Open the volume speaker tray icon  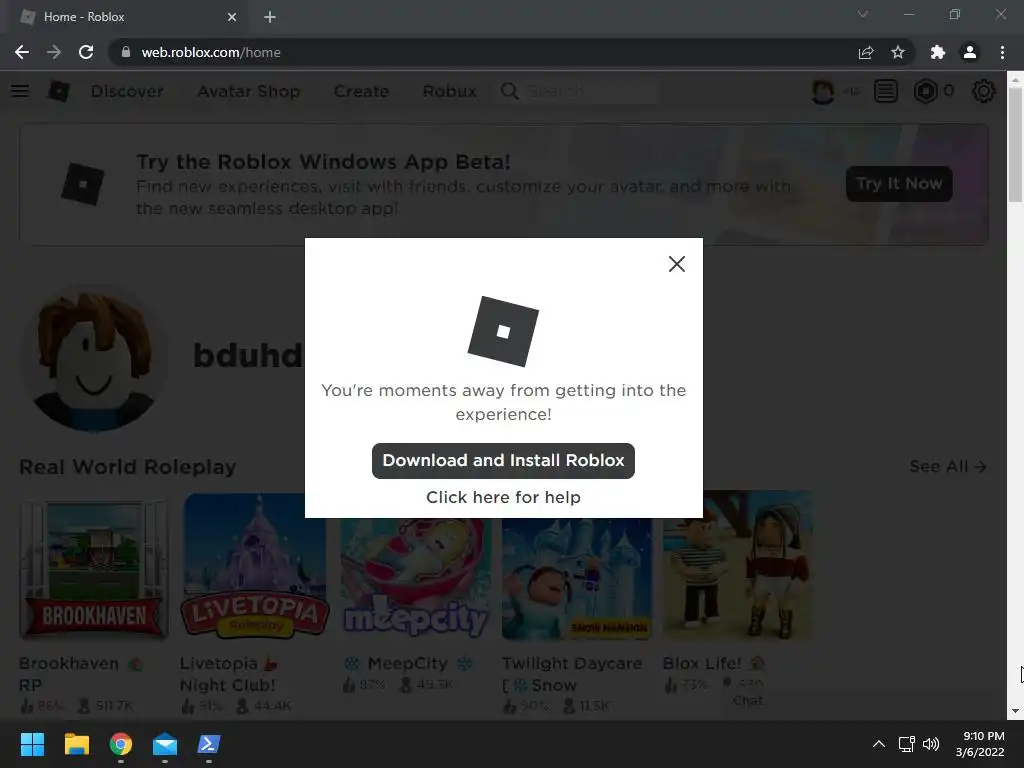(931, 744)
